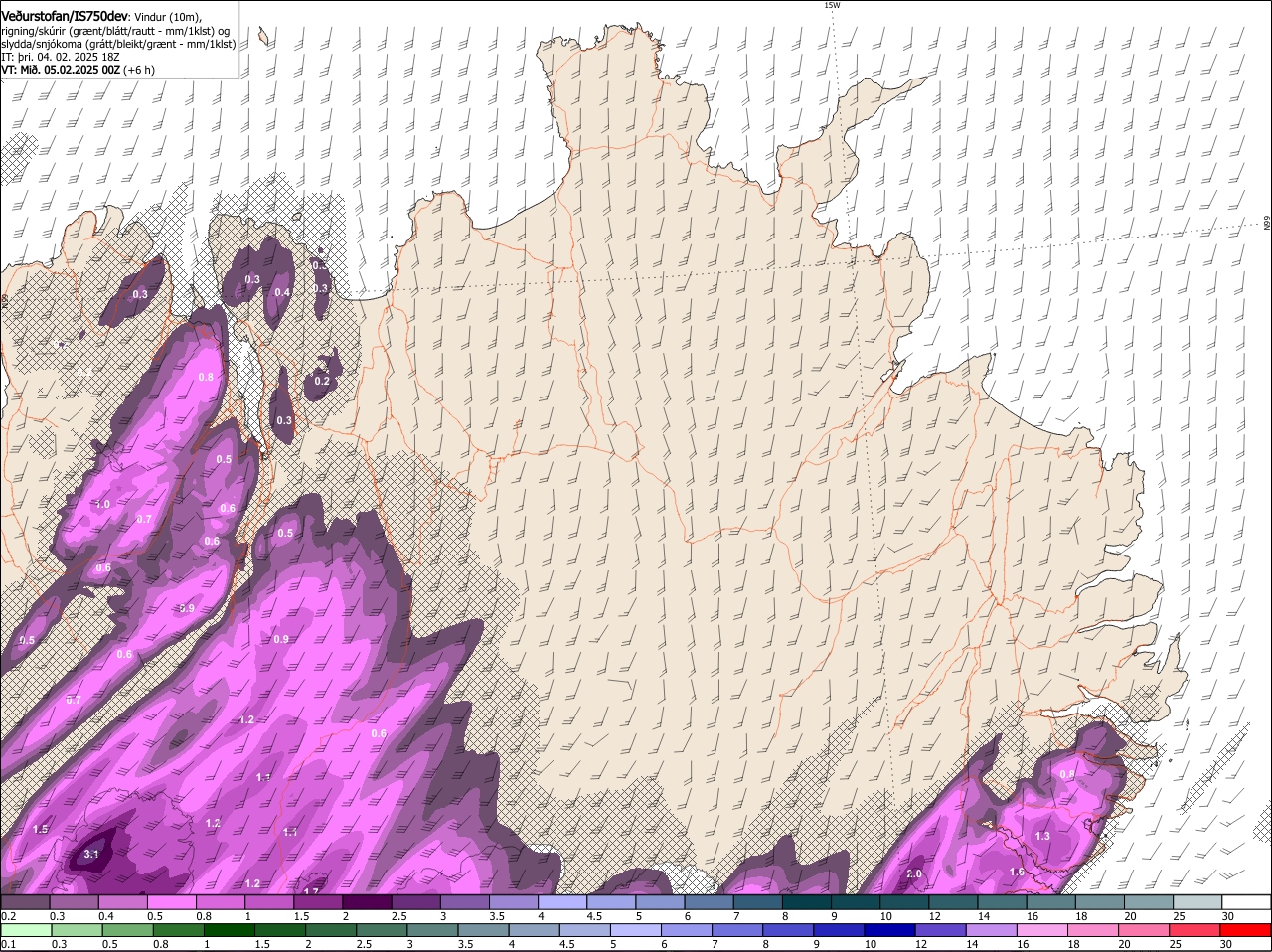Click the darkest purple swatch starting at 2 in upper legend
Screen dimensions: 1272x952
point(369,901)
